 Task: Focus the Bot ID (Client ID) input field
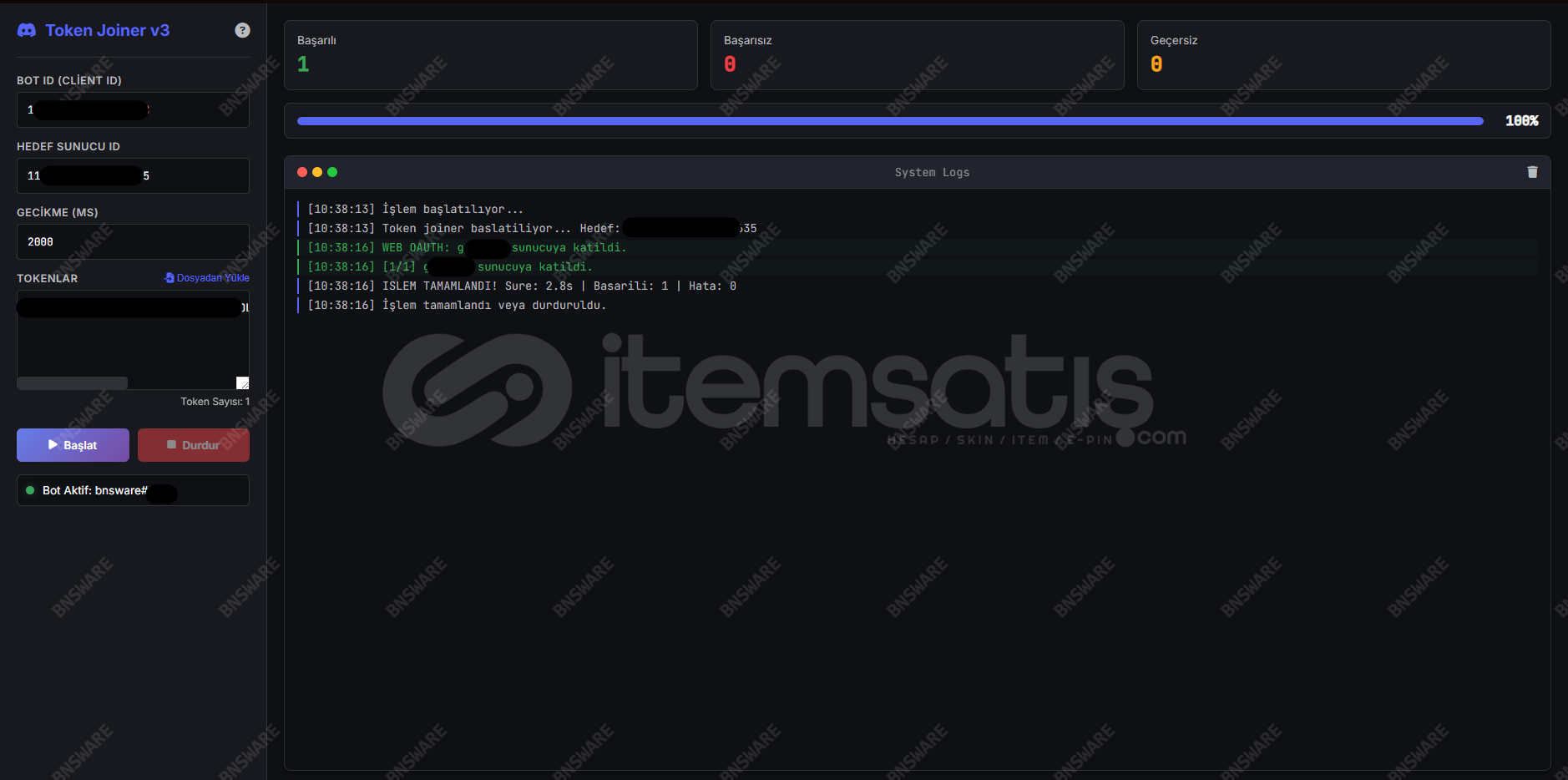(133, 109)
